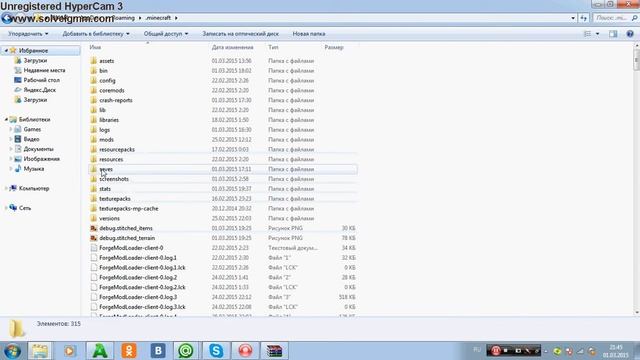
Task: Select the versions folder icon
Action: coord(93,218)
